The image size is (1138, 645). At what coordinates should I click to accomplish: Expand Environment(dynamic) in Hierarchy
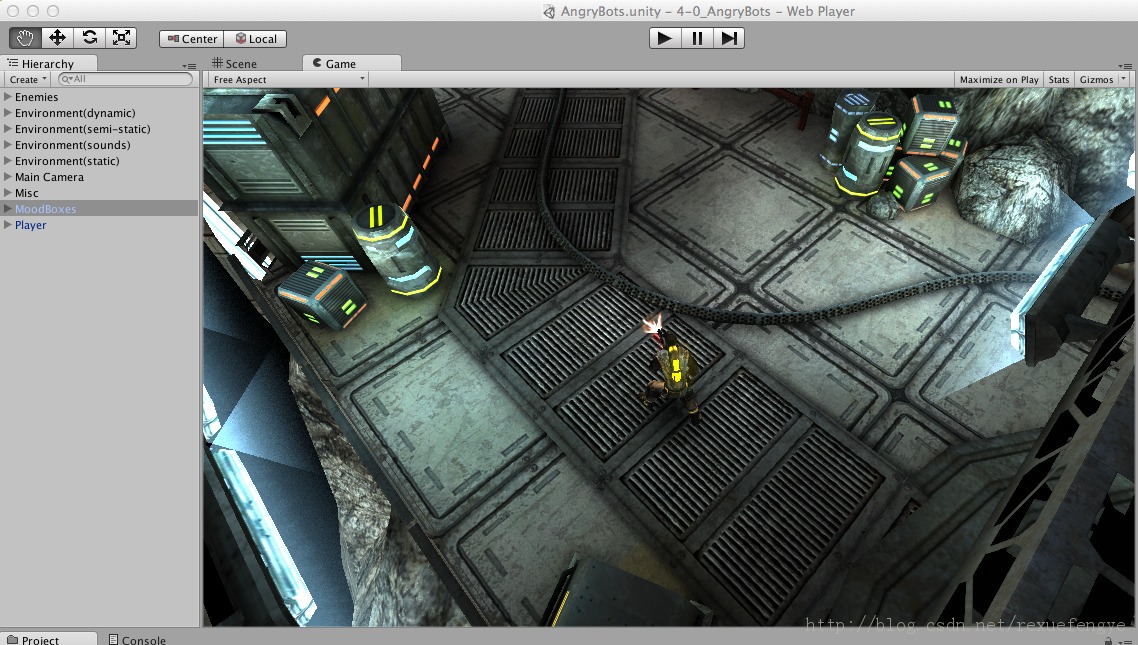pos(7,112)
